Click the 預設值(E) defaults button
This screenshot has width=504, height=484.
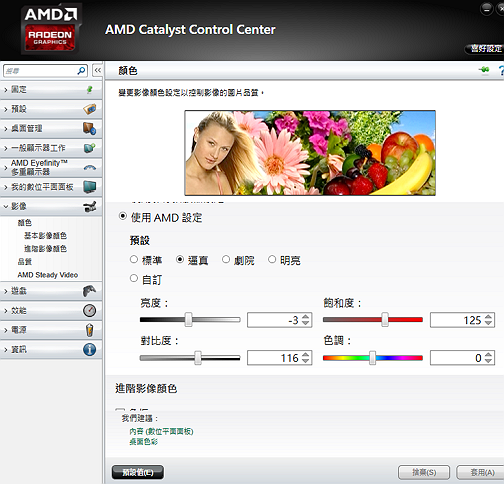[138, 472]
